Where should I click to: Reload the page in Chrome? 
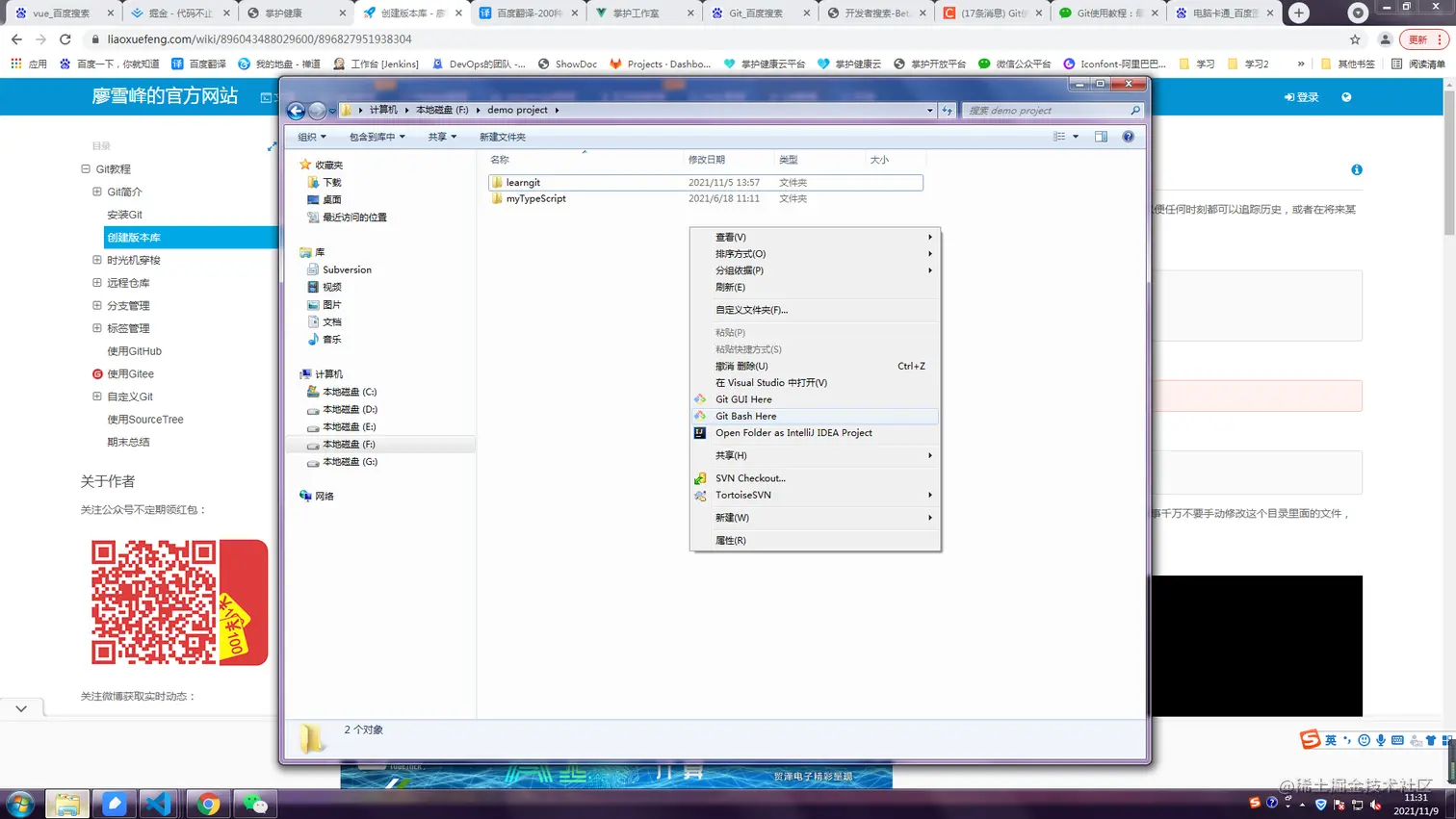point(65,39)
